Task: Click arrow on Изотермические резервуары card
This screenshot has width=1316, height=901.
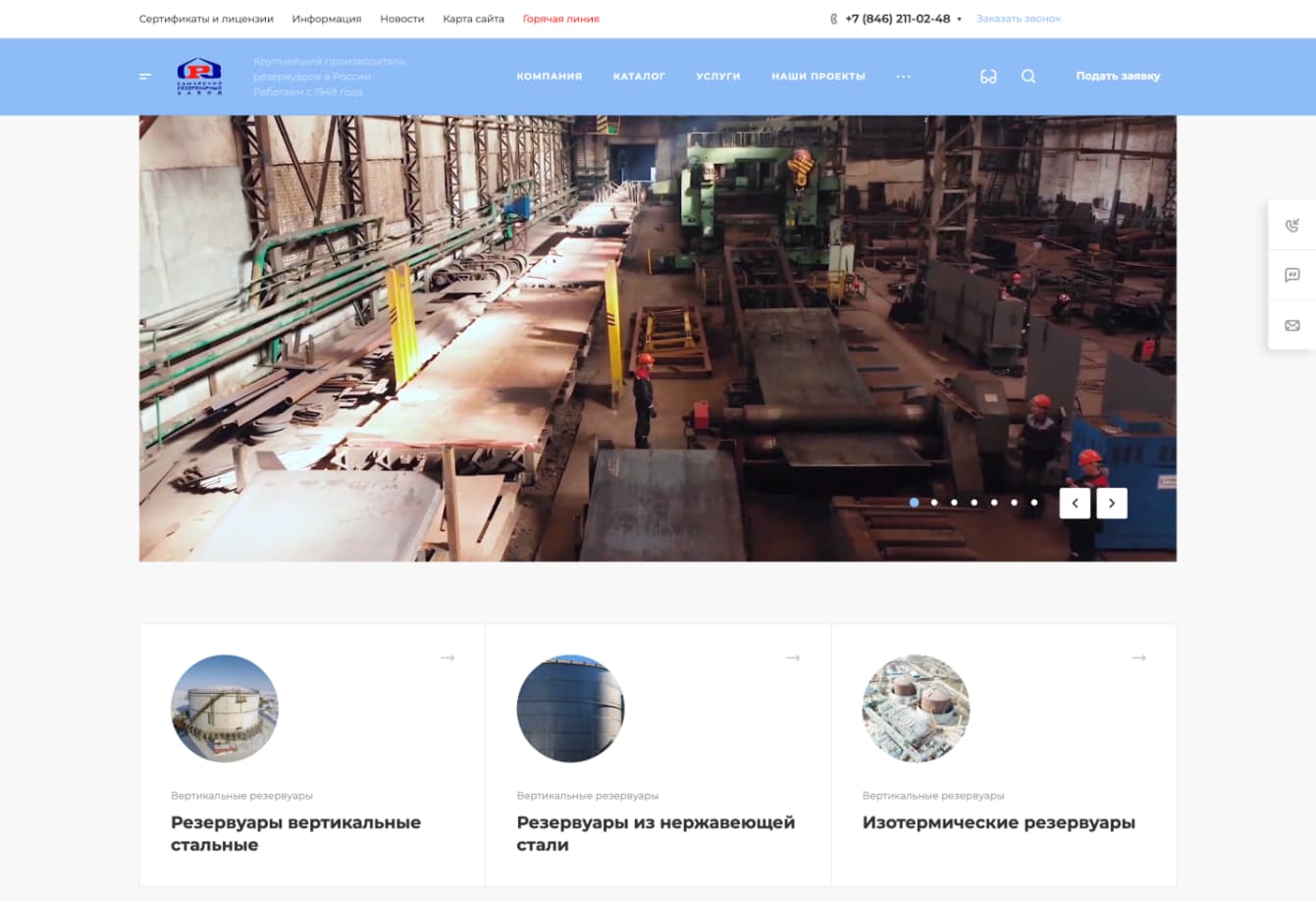Action: click(x=1138, y=658)
